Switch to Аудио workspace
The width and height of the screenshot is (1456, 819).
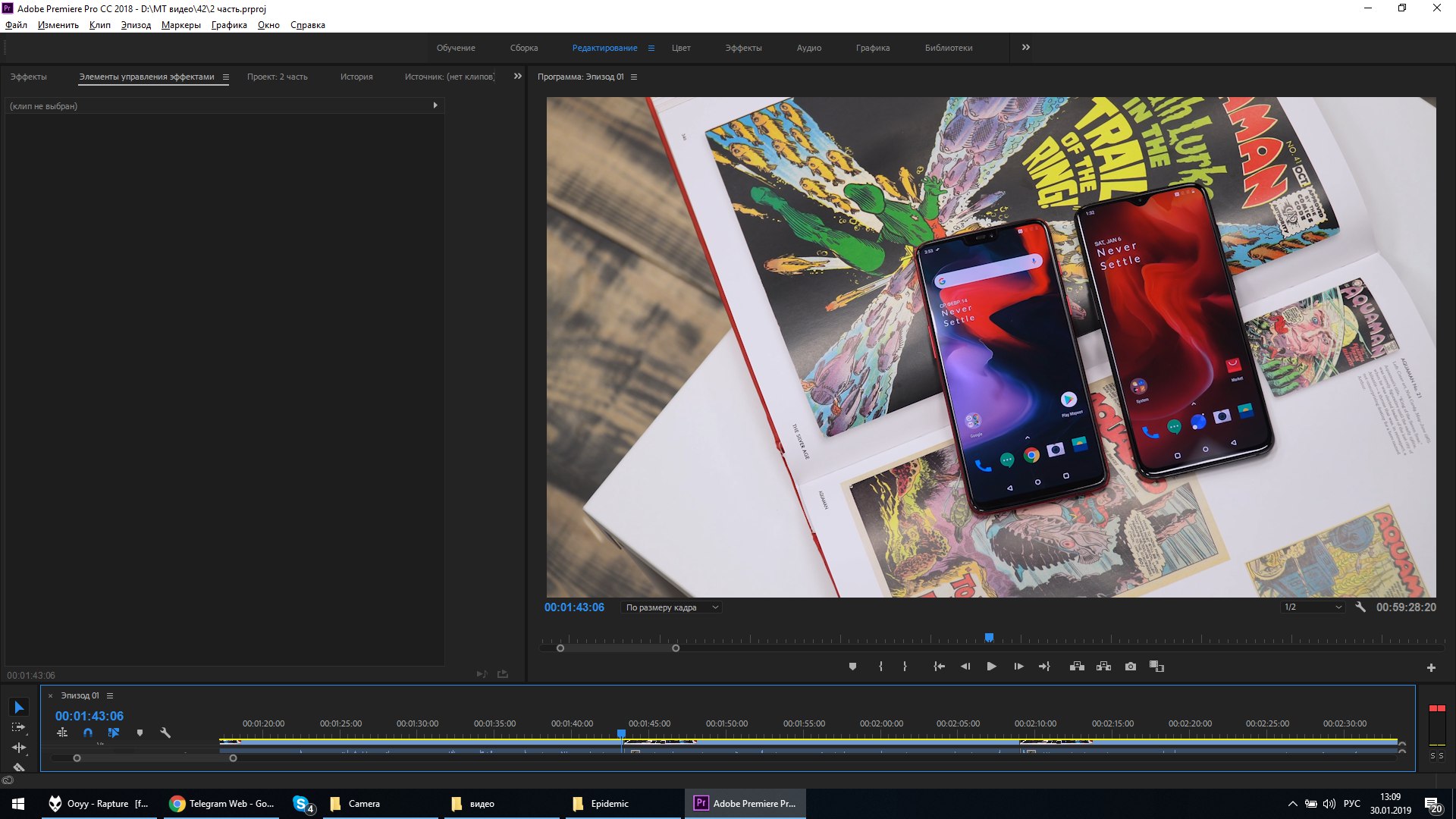(x=809, y=48)
